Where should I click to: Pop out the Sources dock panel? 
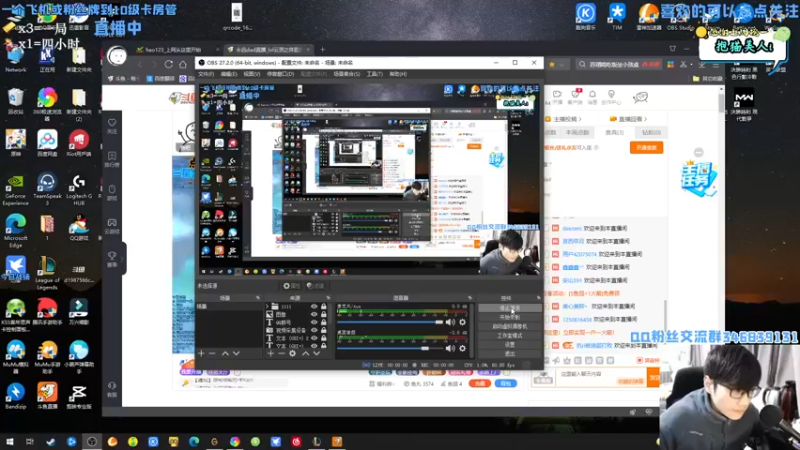pyautogui.click(x=328, y=298)
